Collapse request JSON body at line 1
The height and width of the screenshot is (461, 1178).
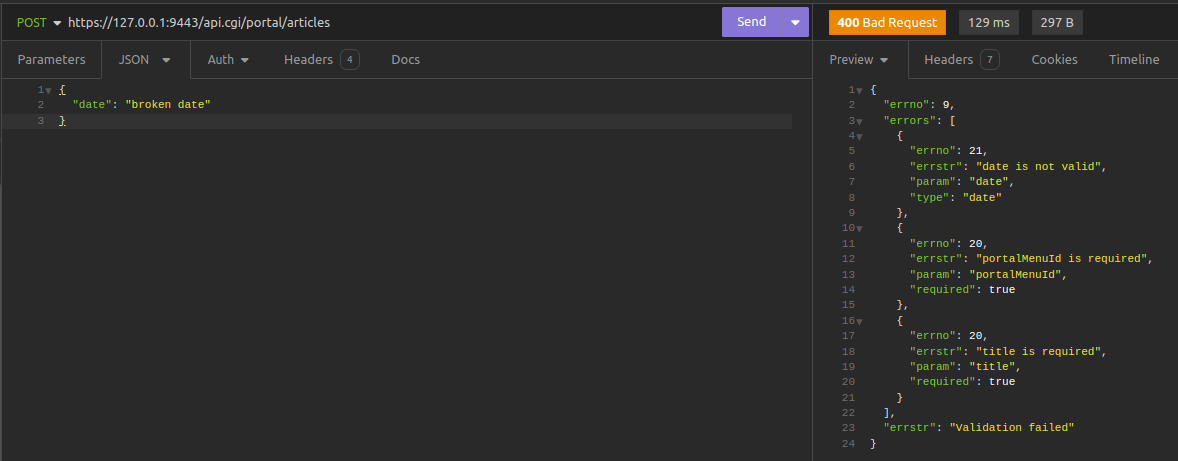pyautogui.click(x=48, y=90)
